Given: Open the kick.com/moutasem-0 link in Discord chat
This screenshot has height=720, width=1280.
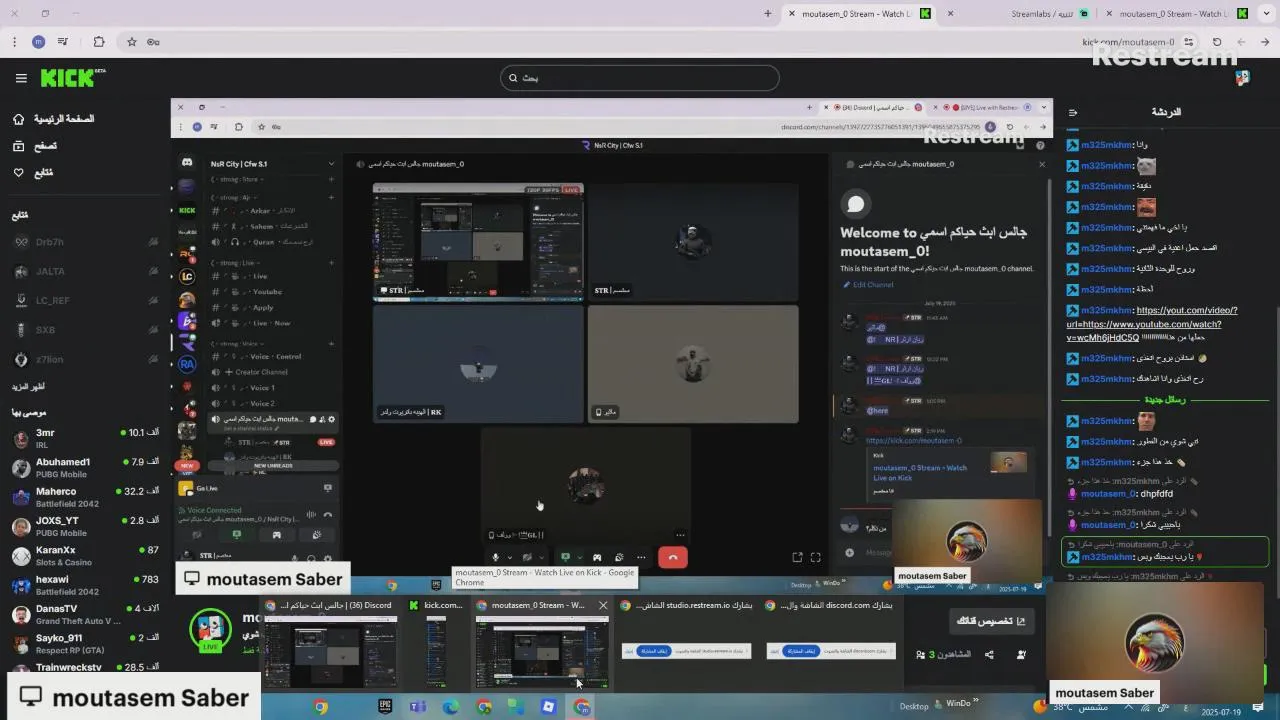Looking at the screenshot, I should pyautogui.click(x=914, y=441).
